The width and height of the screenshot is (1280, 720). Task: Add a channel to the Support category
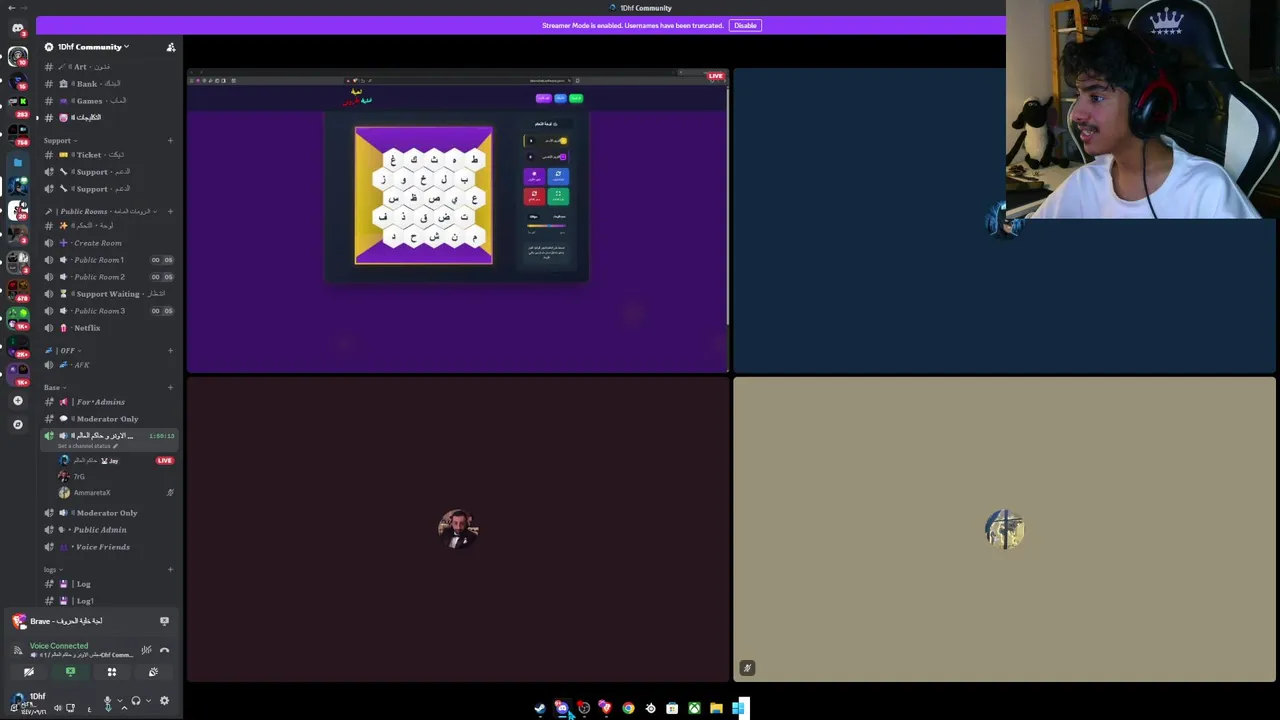(170, 140)
